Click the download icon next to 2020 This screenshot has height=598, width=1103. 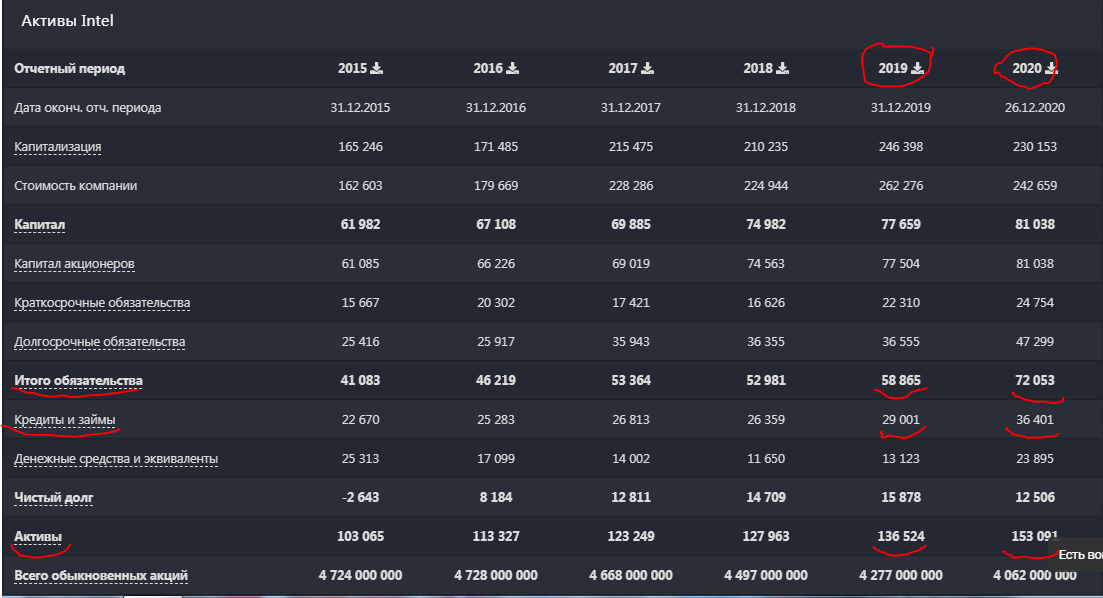tap(1051, 69)
